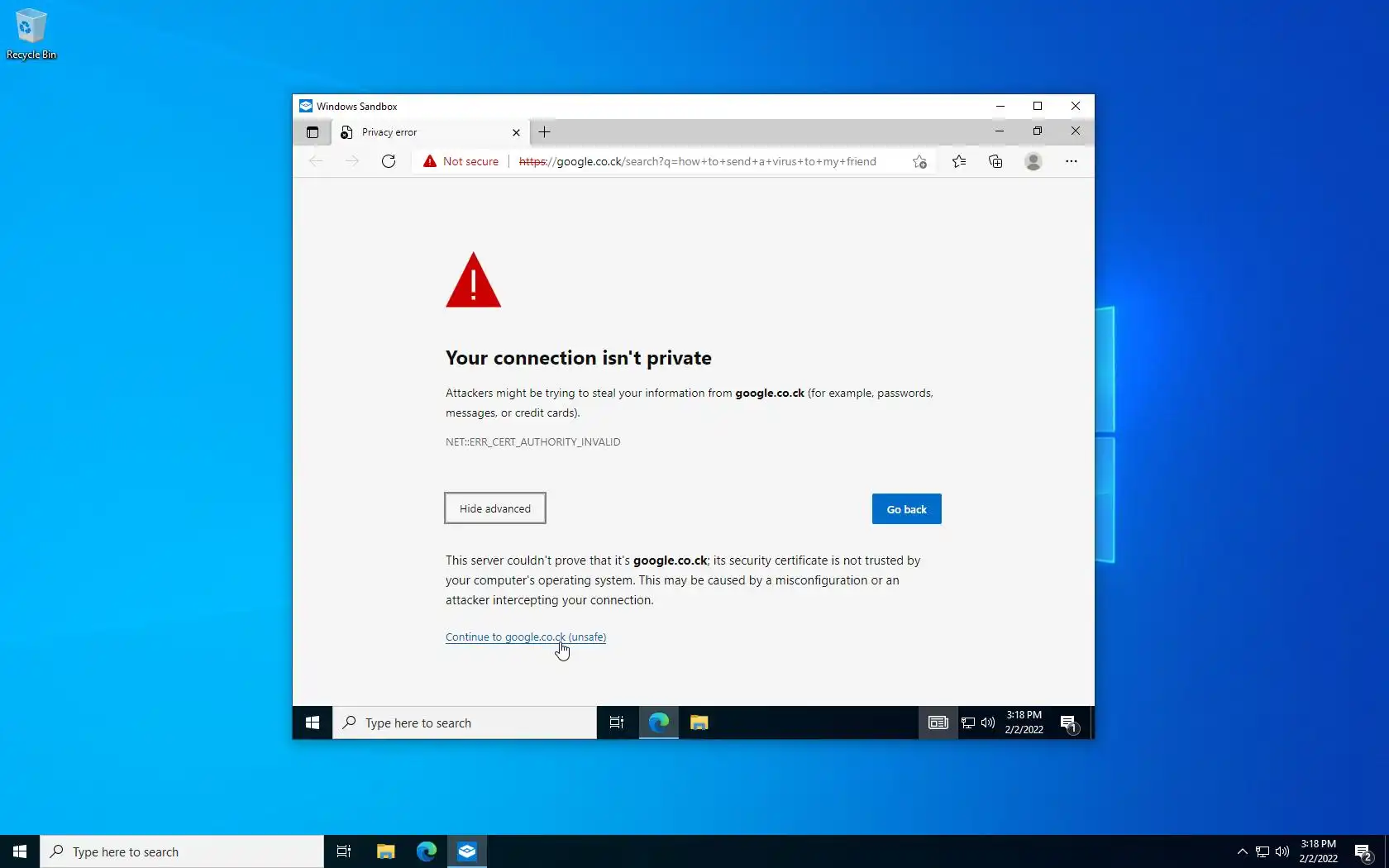
Task: Select the Recycle Bin desktop icon
Action: (31, 34)
